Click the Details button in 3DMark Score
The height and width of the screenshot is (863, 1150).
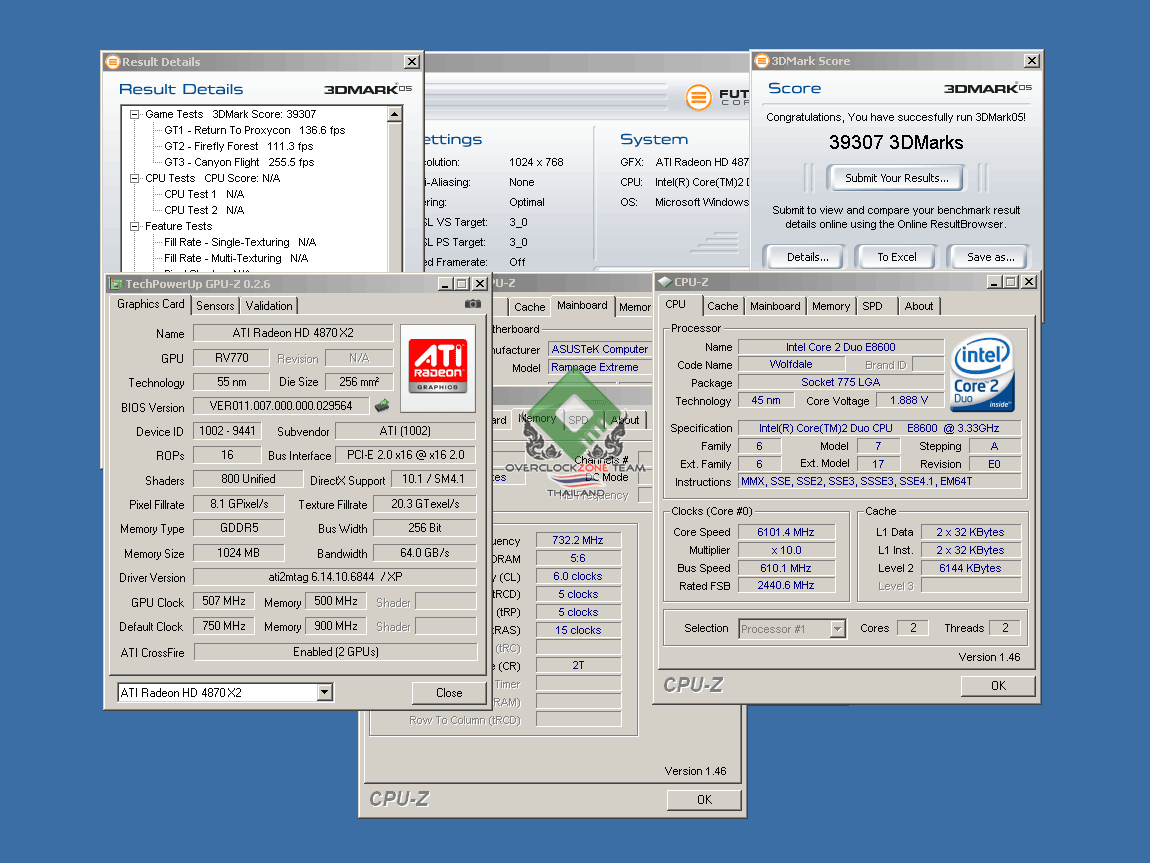pos(807,257)
